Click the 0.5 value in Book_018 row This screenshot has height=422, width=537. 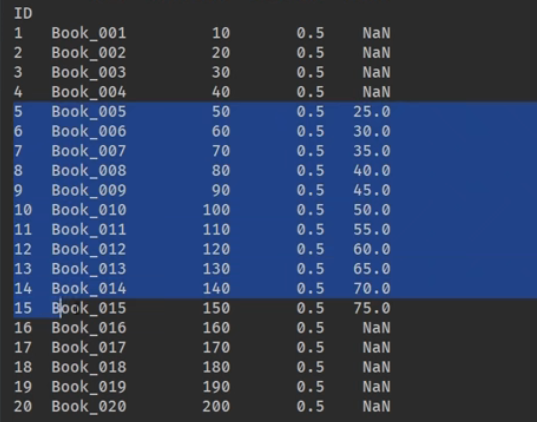[310, 367]
